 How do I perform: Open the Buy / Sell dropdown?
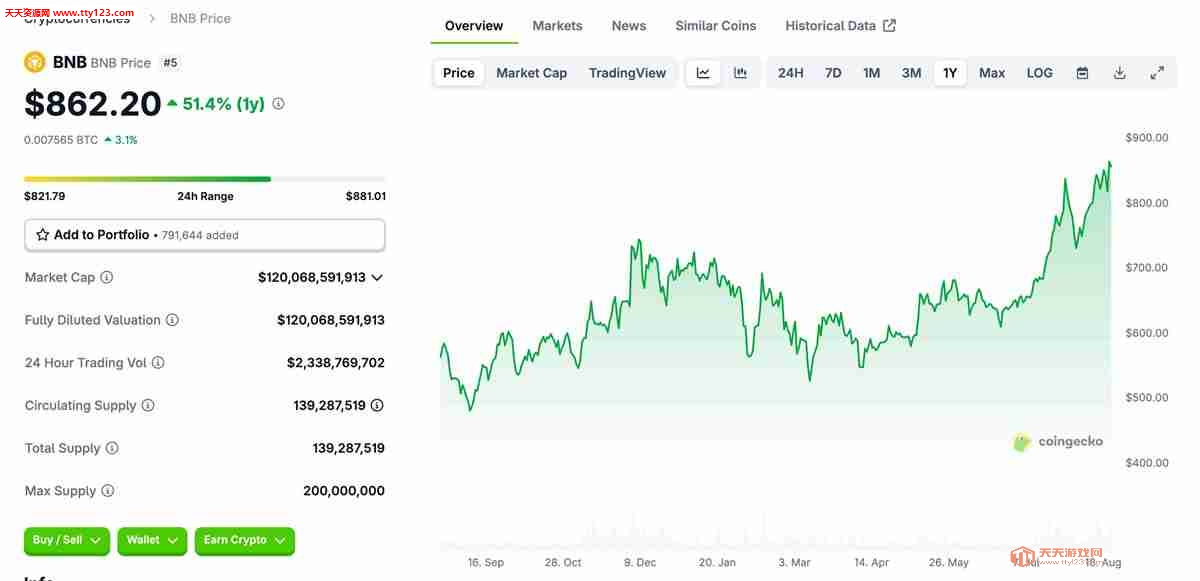(67, 540)
